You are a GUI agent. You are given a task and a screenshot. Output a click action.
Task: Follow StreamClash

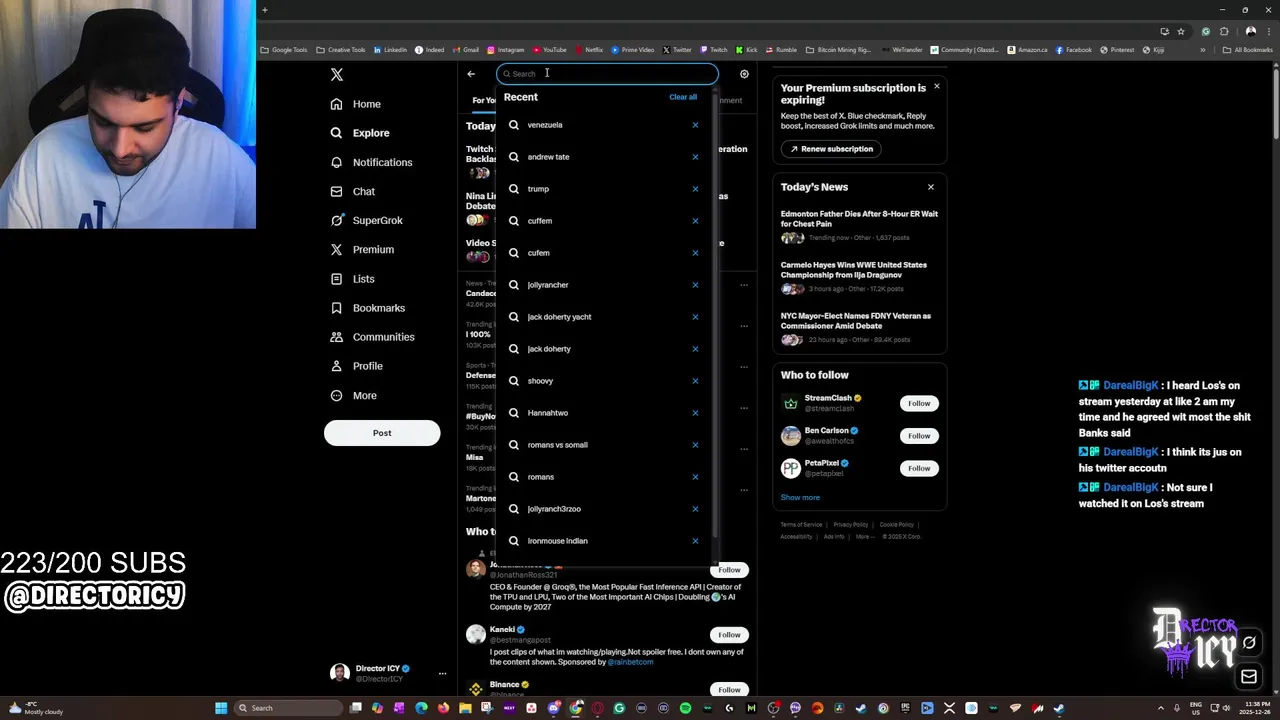click(919, 403)
